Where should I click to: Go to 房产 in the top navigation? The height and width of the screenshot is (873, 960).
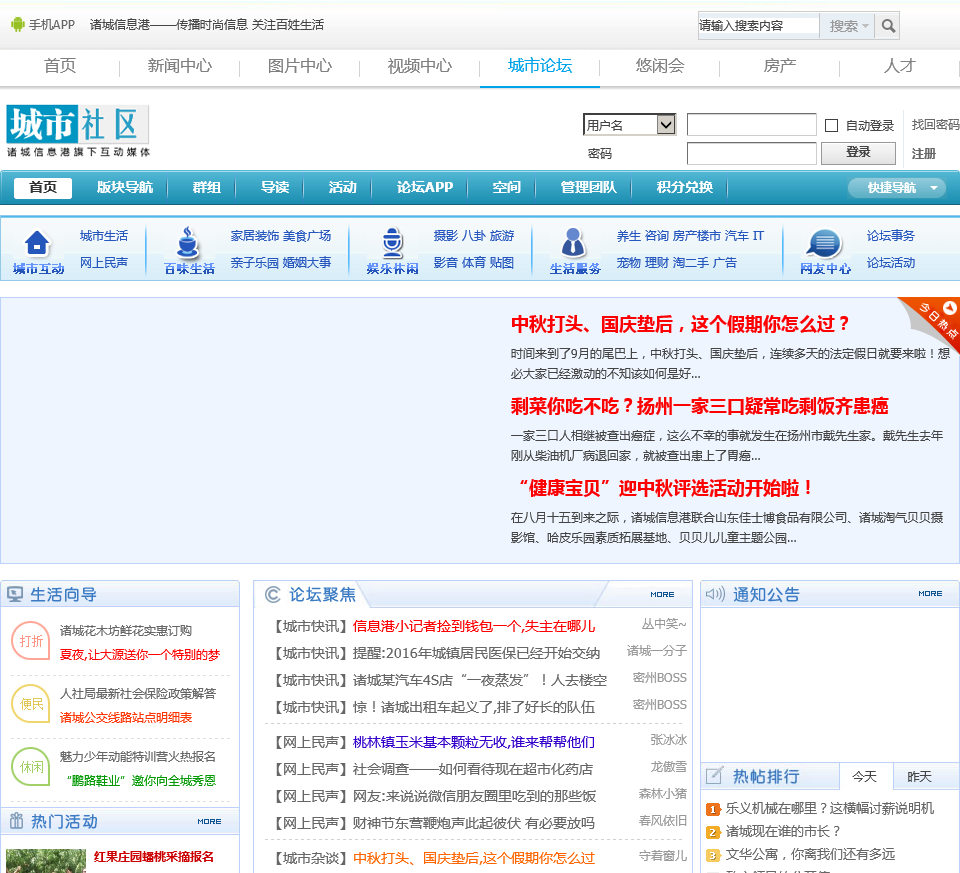pos(779,66)
